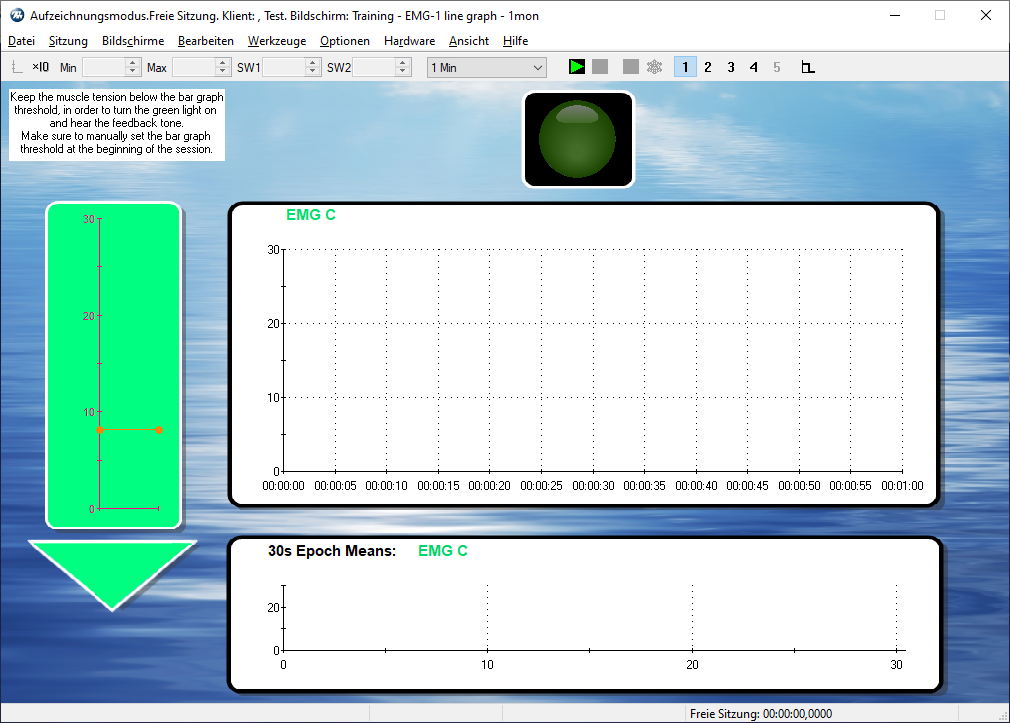This screenshot has width=1010, height=723.
Task: Decrease SW1 value with down arrow
Action: (313, 72)
